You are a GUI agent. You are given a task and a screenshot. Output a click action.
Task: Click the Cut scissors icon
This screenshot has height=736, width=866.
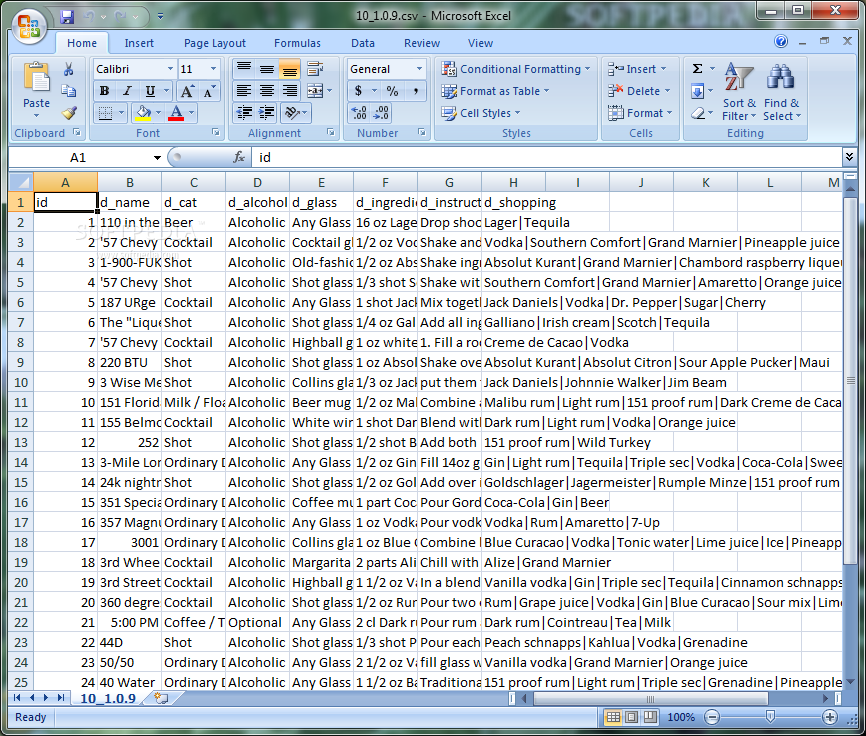tap(68, 69)
